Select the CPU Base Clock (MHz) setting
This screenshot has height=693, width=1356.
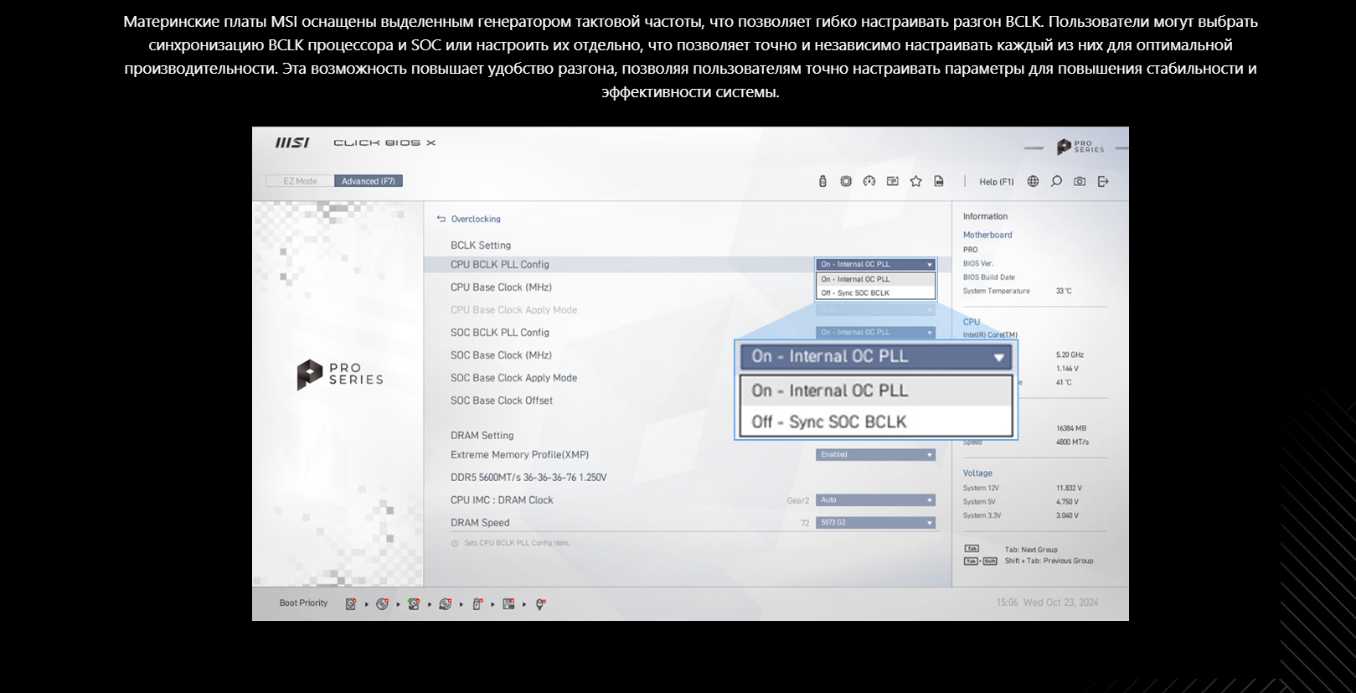(x=501, y=287)
